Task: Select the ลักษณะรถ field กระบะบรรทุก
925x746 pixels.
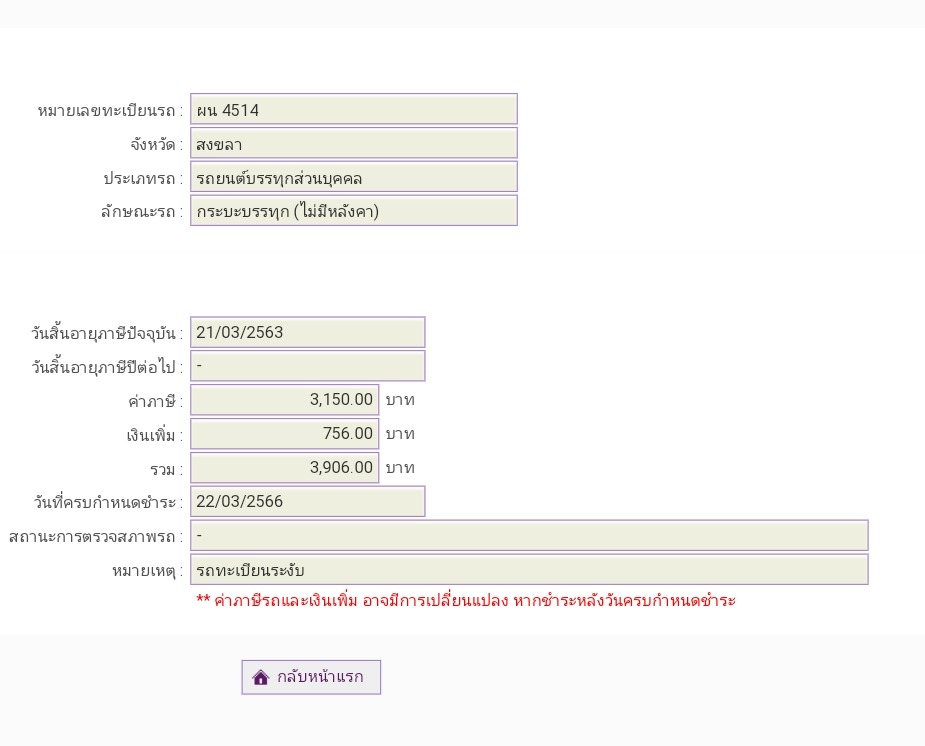Action: coord(354,211)
